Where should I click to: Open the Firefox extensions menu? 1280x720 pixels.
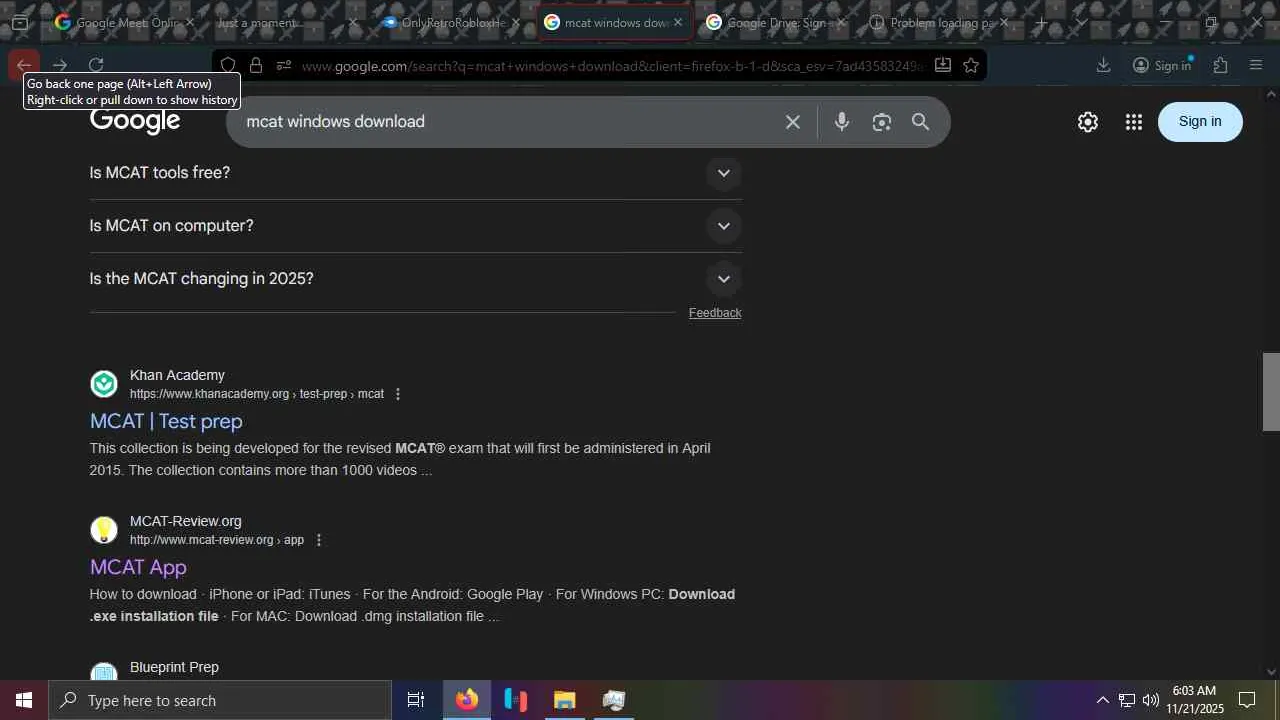click(x=1221, y=65)
